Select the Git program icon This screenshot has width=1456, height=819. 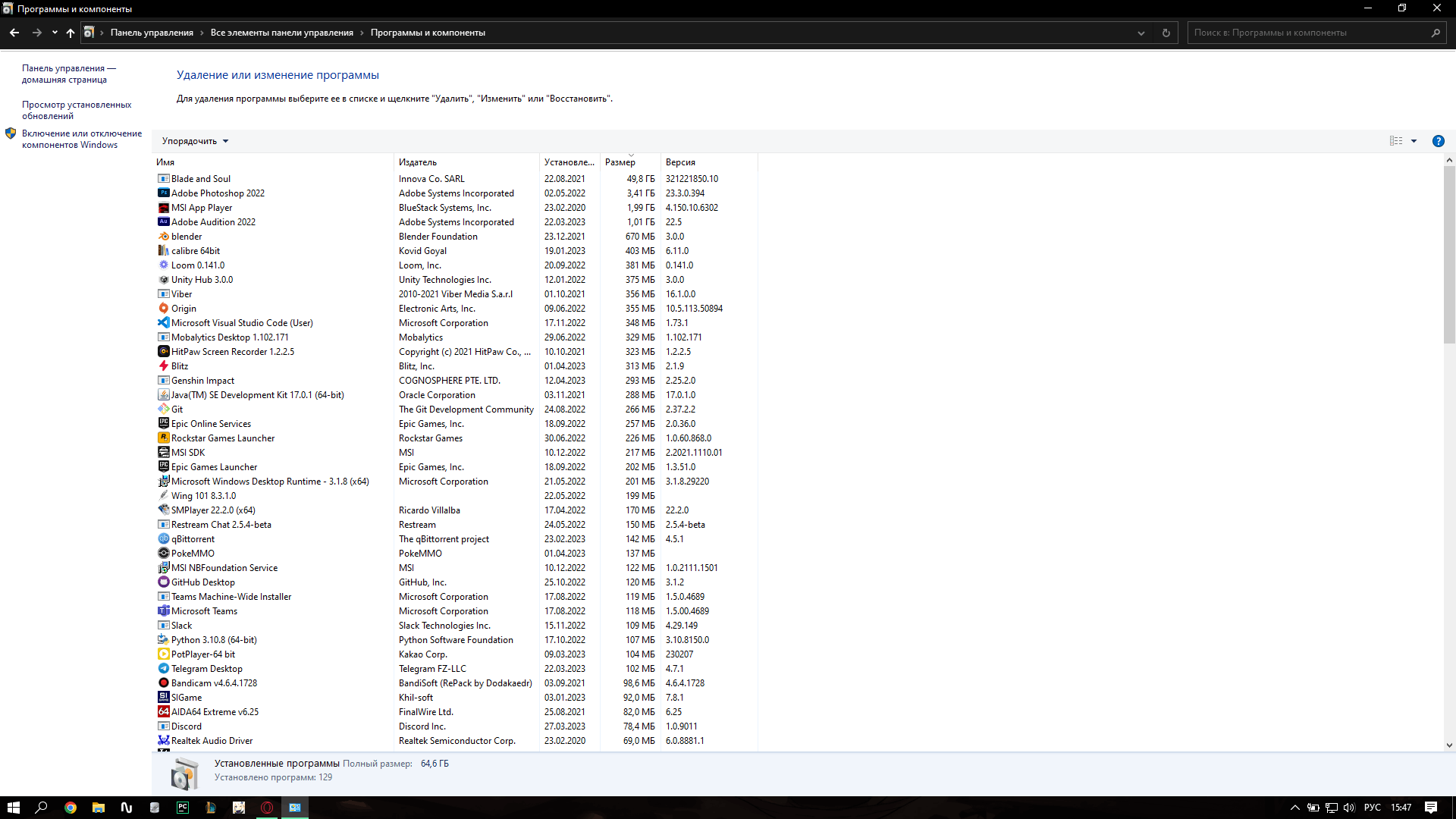pyautogui.click(x=163, y=409)
